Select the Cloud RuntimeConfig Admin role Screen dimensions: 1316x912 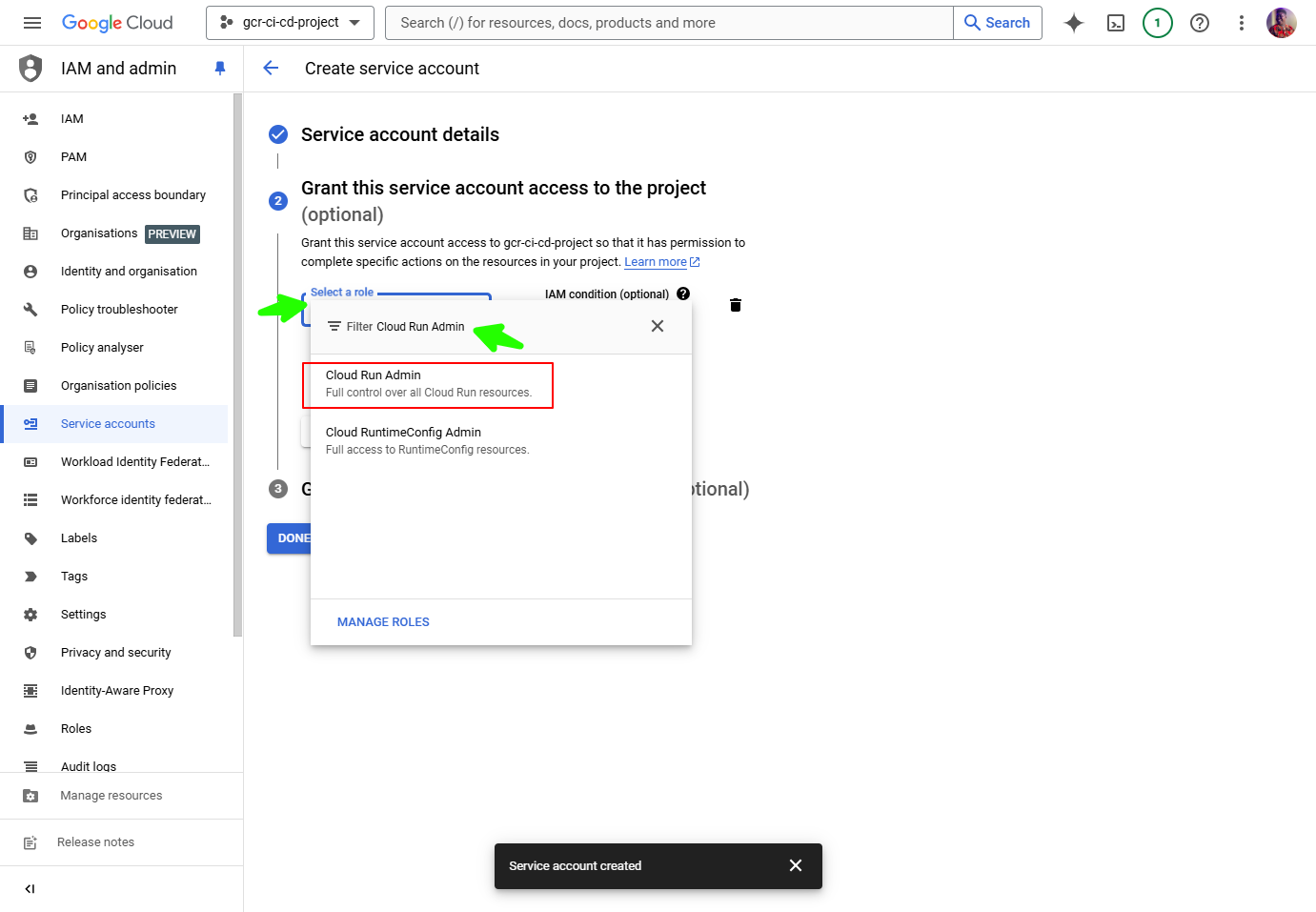coord(501,440)
